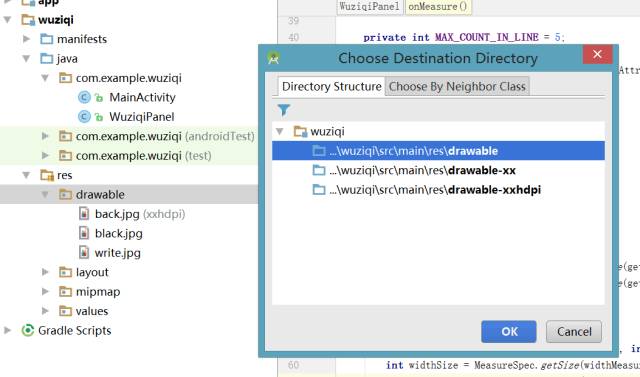Click the MainActivity class icon

pyautogui.click(x=84, y=98)
